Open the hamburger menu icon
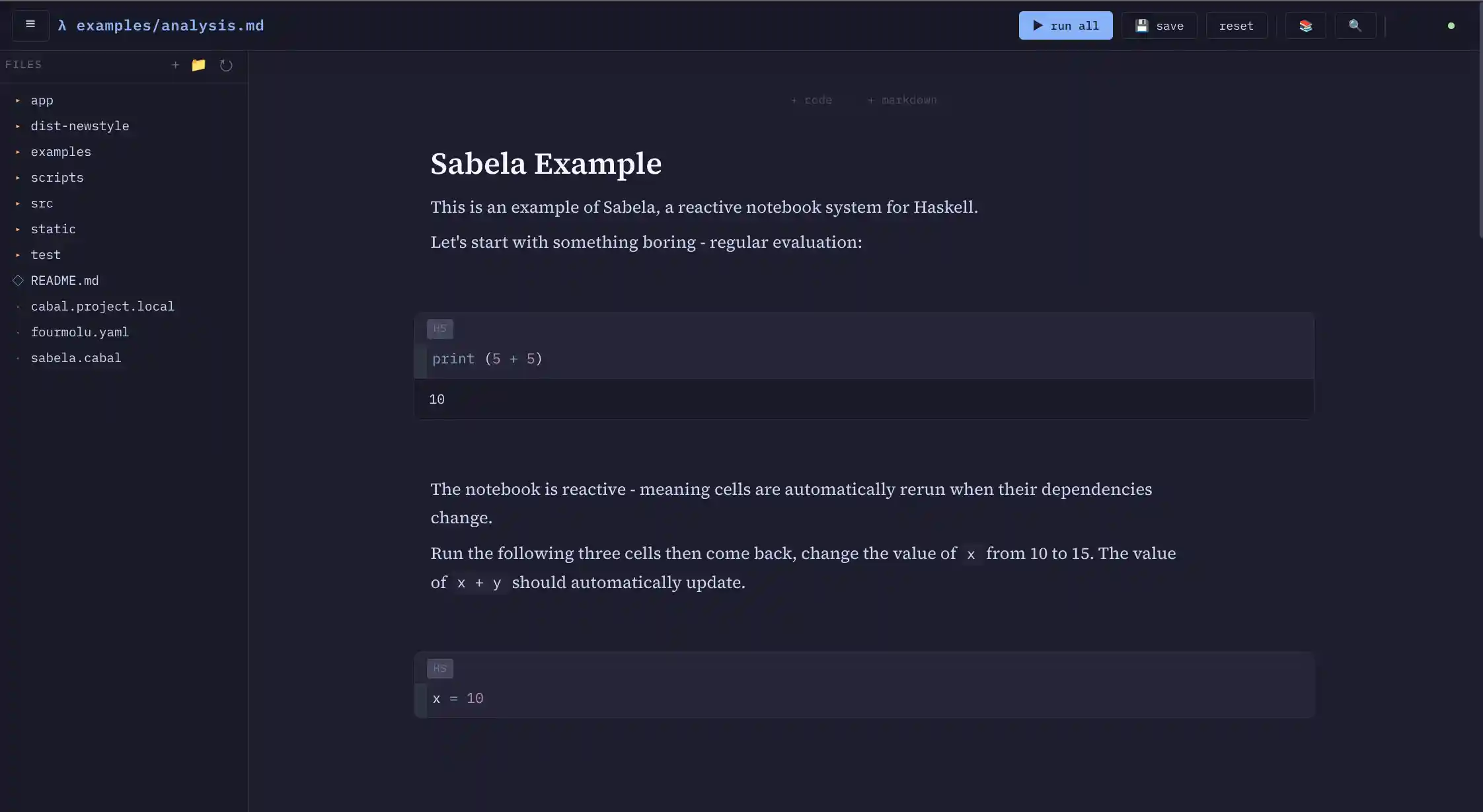 click(30, 24)
